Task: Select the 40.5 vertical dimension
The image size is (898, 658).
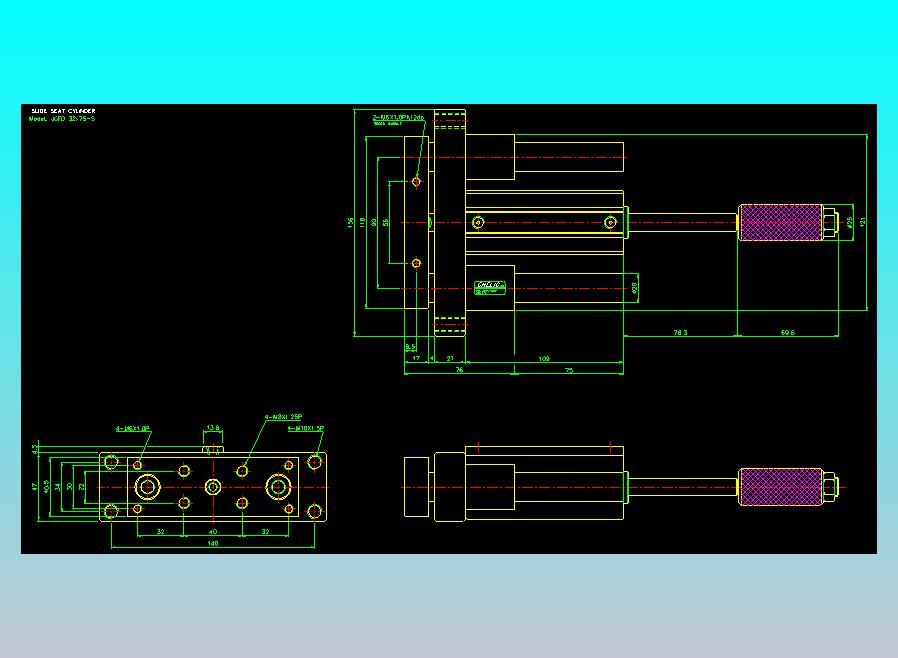Action: (47, 486)
